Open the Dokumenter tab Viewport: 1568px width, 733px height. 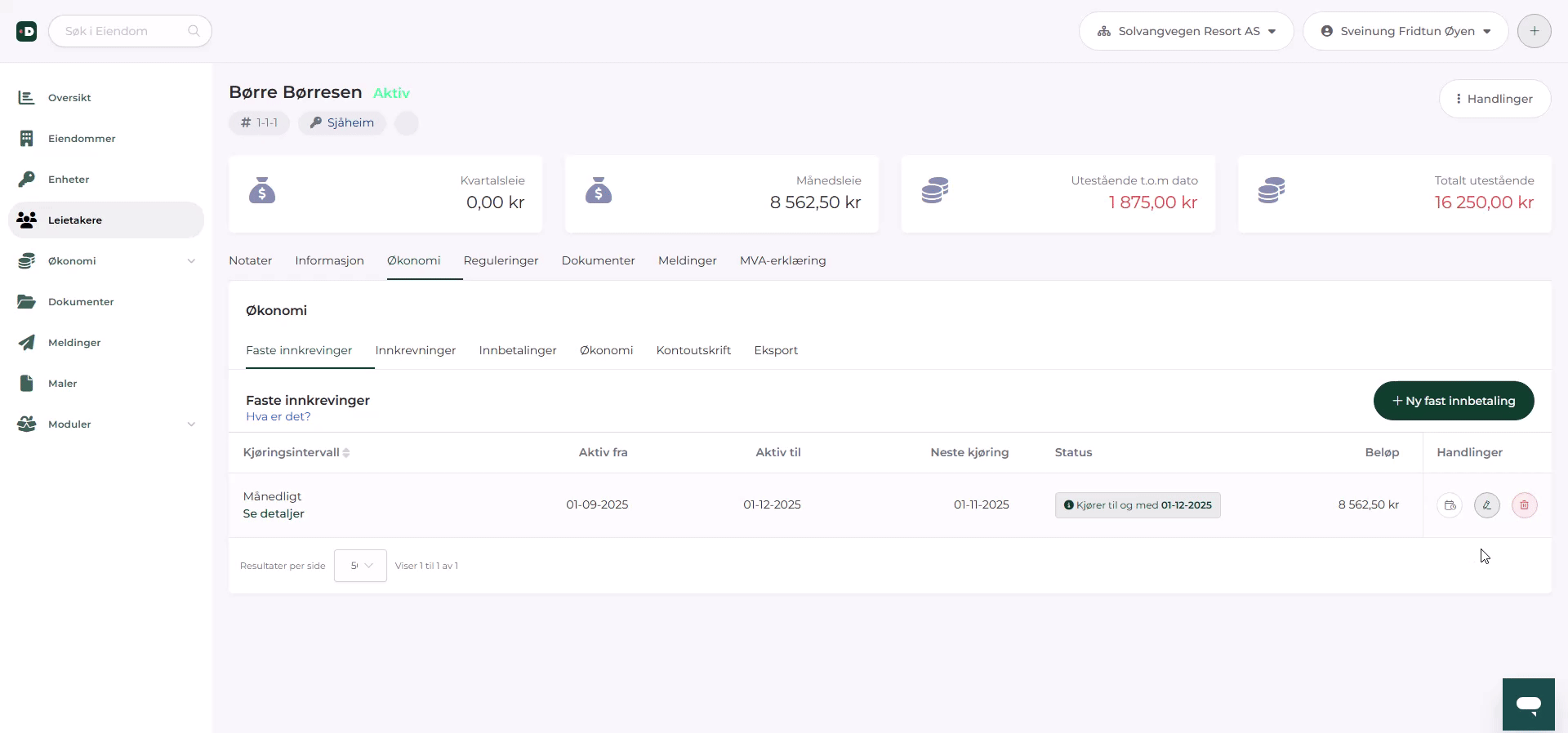click(x=598, y=260)
